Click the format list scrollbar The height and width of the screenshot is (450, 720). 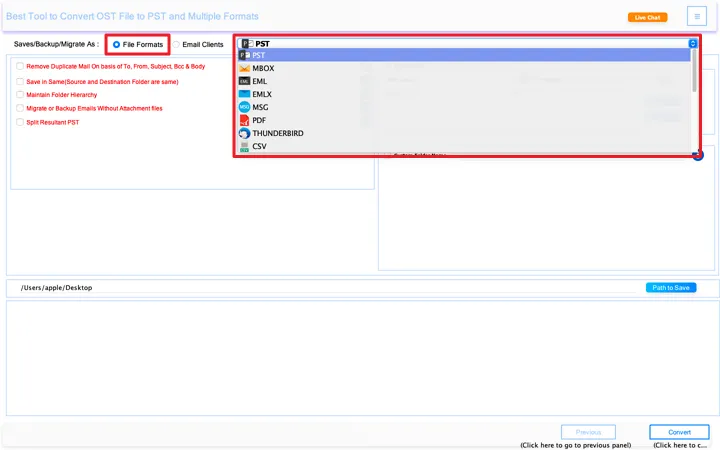[694, 75]
